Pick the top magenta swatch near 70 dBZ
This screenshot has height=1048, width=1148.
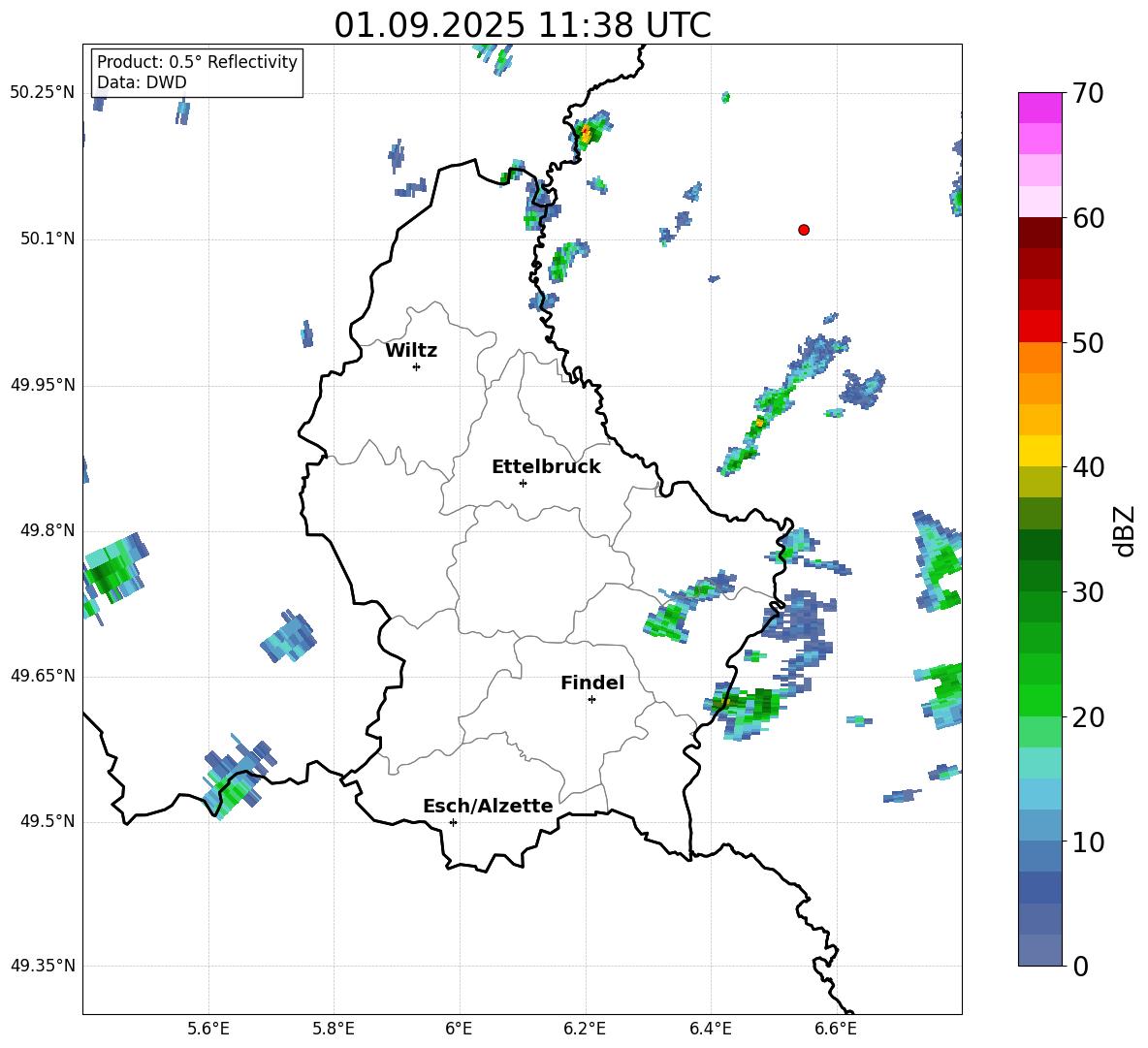click(x=1040, y=108)
